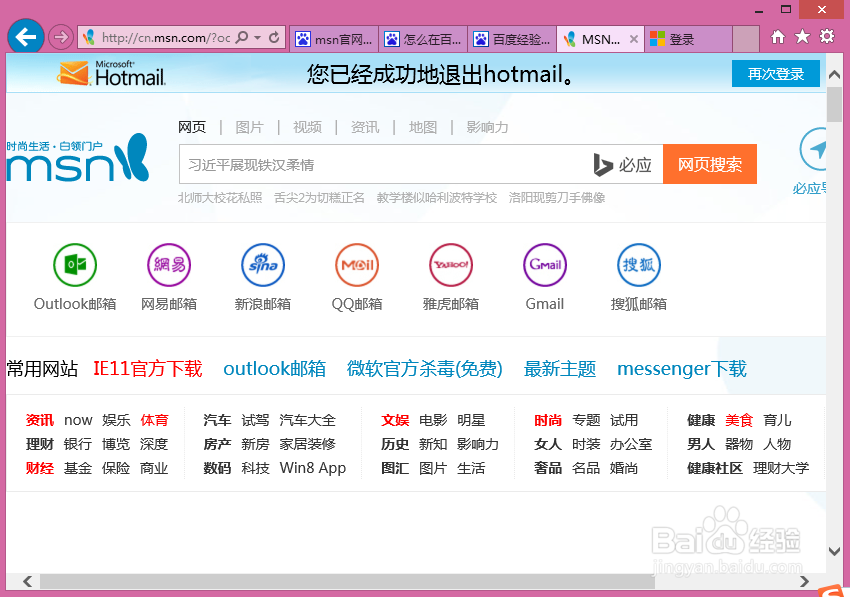Open 雅虎邮箱 using the Yahoo icon
Image resolution: width=850 pixels, height=597 pixels.
[x=450, y=265]
